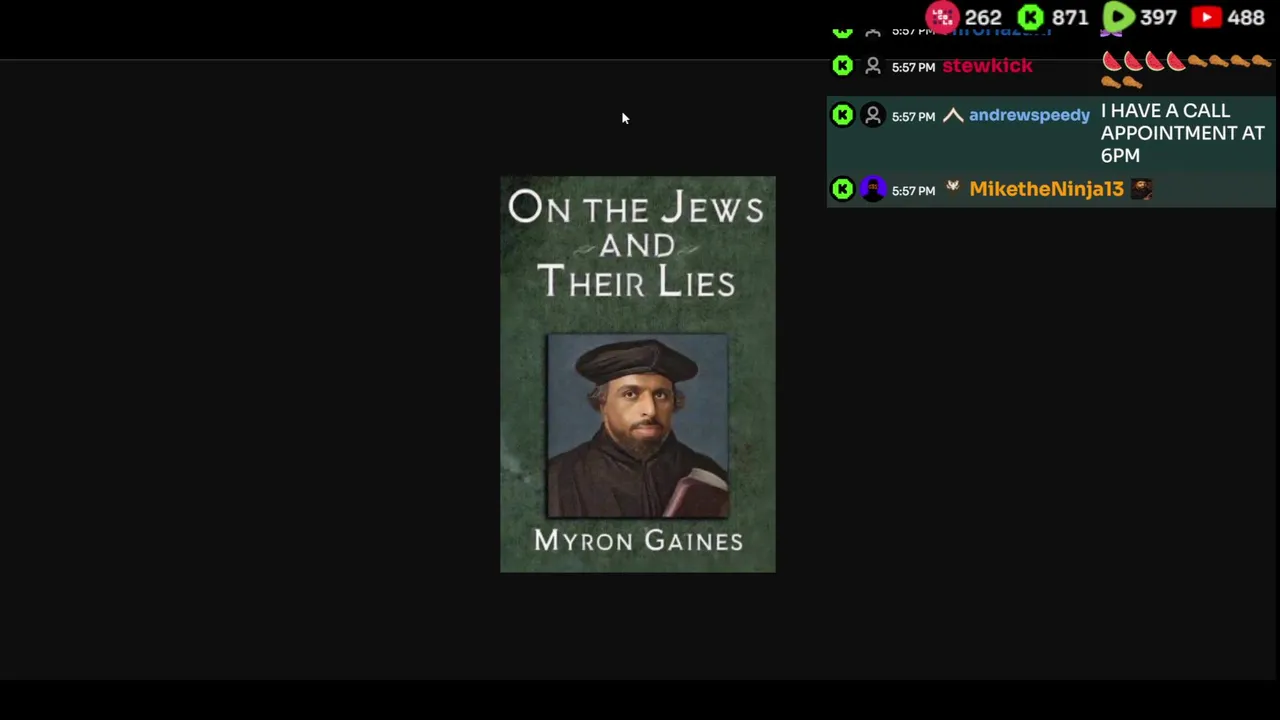
Task: Click the winged badge before MiketheNinja13
Action: click(x=953, y=186)
